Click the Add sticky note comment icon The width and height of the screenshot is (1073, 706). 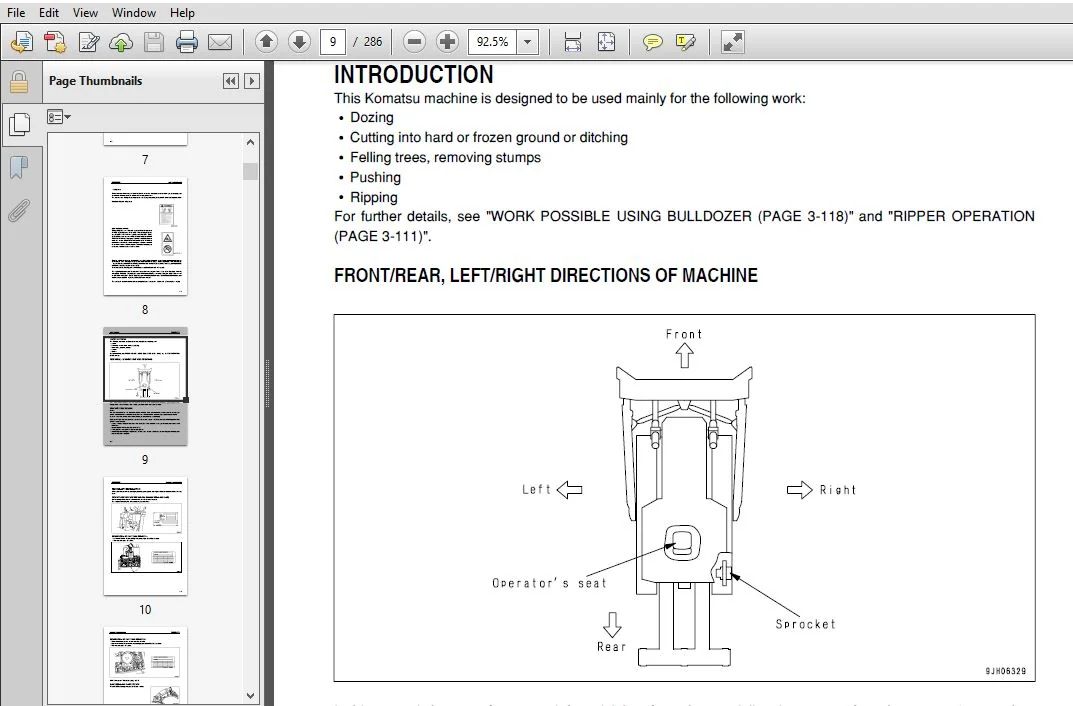652,42
